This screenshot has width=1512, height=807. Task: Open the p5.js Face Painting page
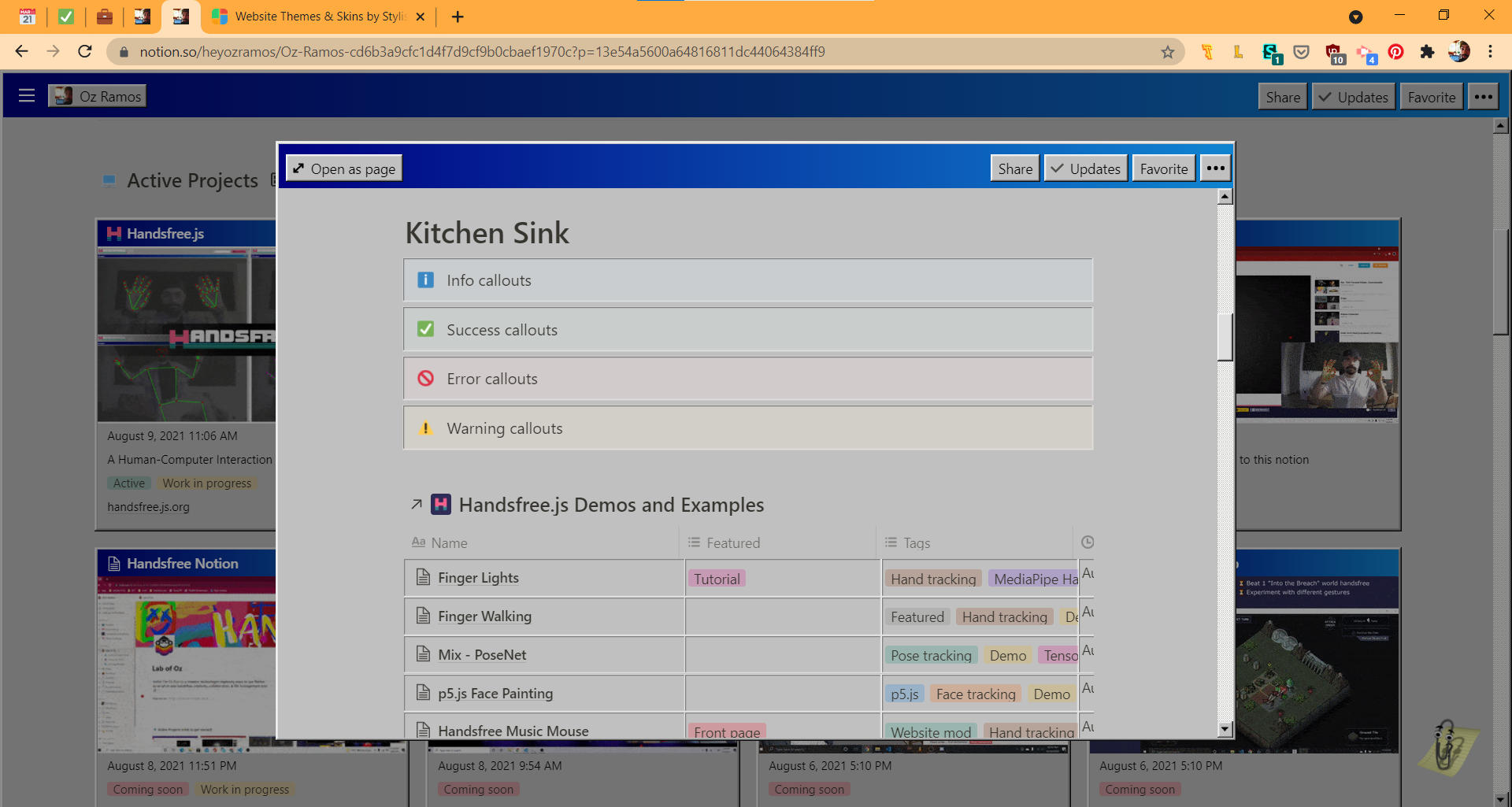click(x=495, y=694)
